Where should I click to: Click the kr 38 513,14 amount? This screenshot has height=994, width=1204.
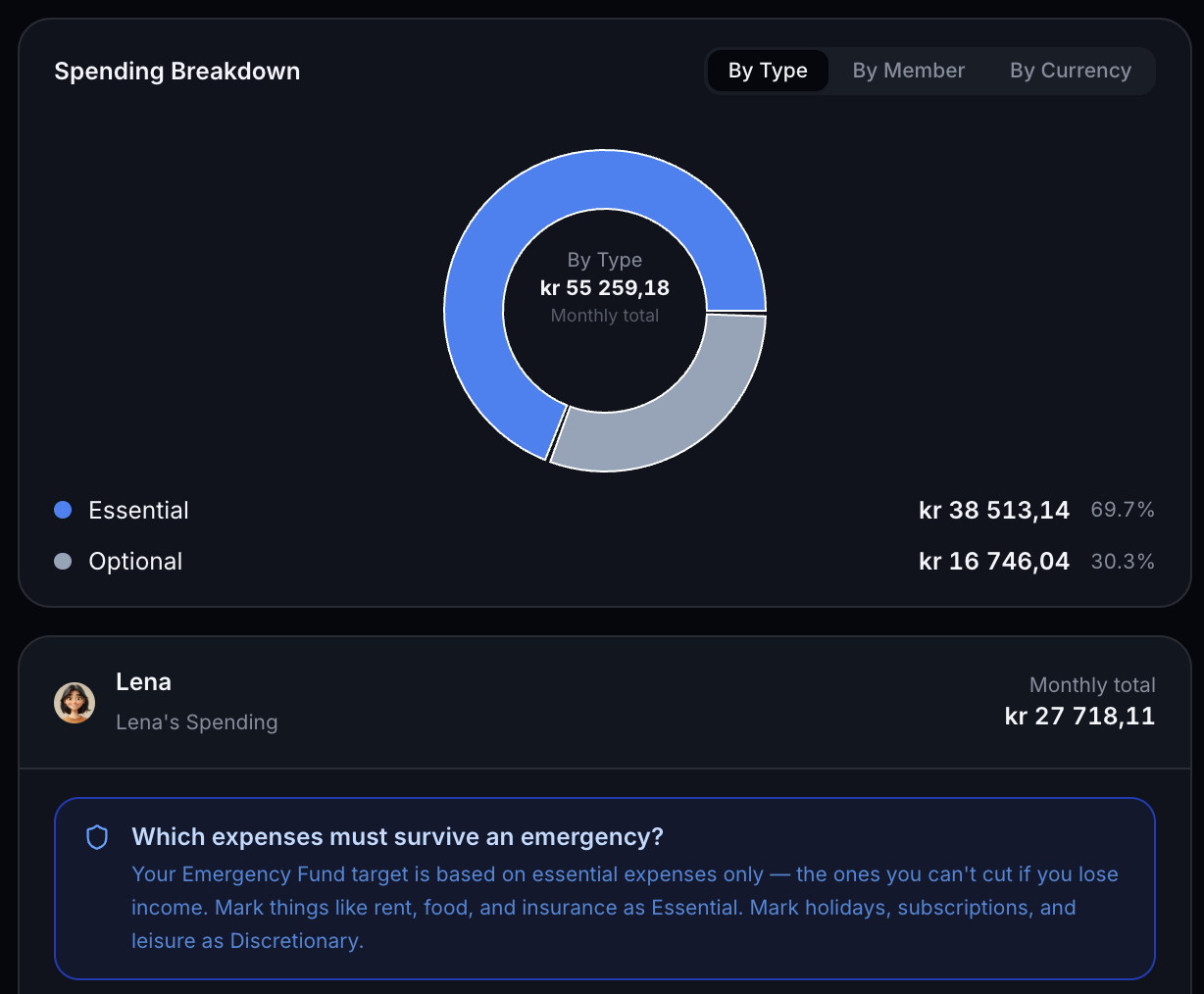[x=993, y=510]
